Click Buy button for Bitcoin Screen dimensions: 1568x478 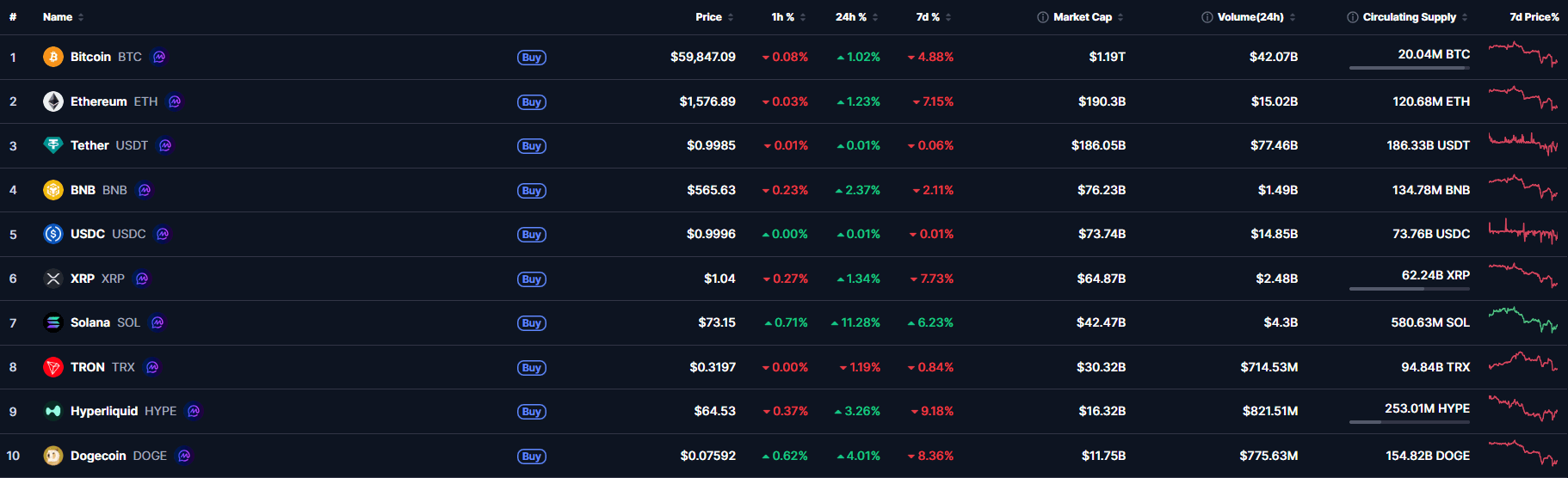pos(532,58)
